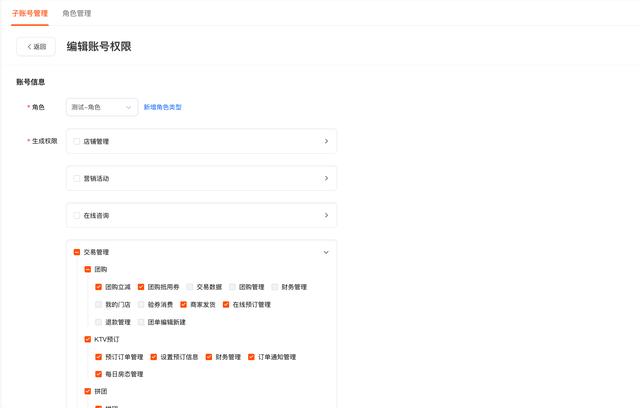The width and height of the screenshot is (640, 408).
Task: Uncheck the 预订订单管理 permission
Action: pos(98,357)
